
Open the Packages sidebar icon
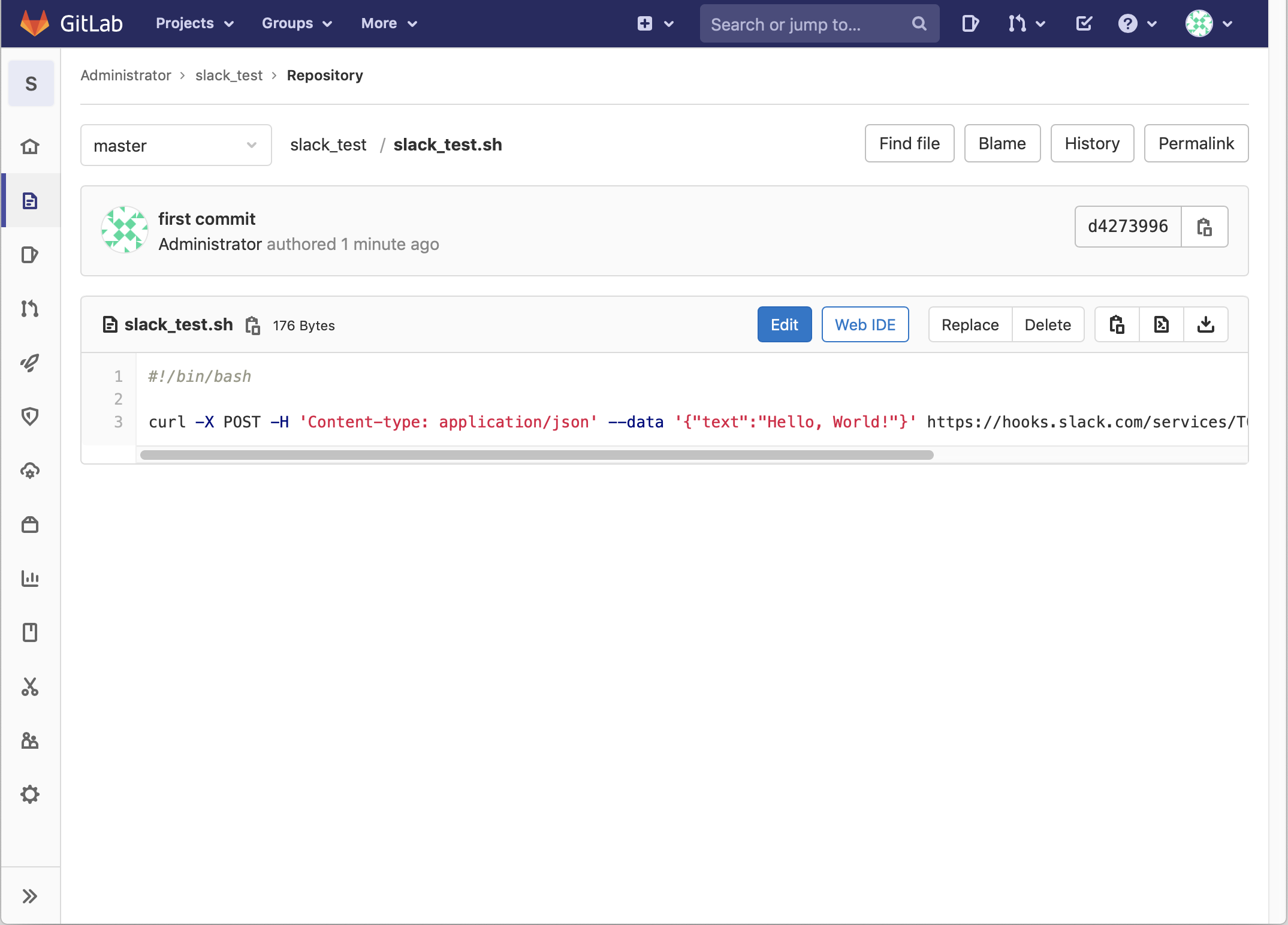point(30,525)
